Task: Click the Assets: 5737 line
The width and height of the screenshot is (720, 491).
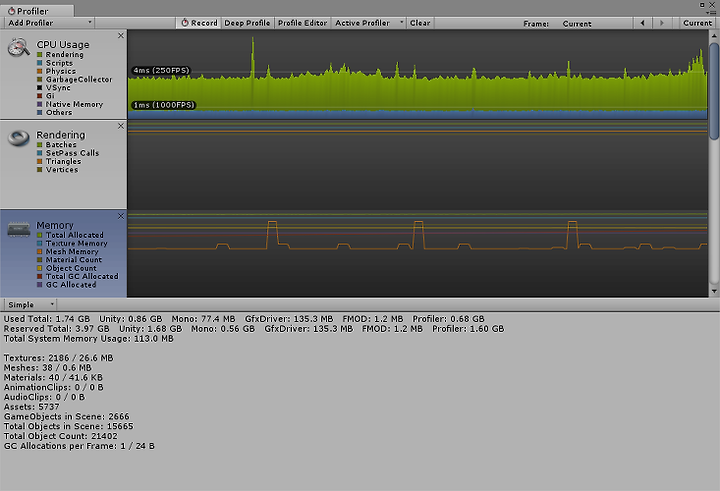Action: [31, 407]
